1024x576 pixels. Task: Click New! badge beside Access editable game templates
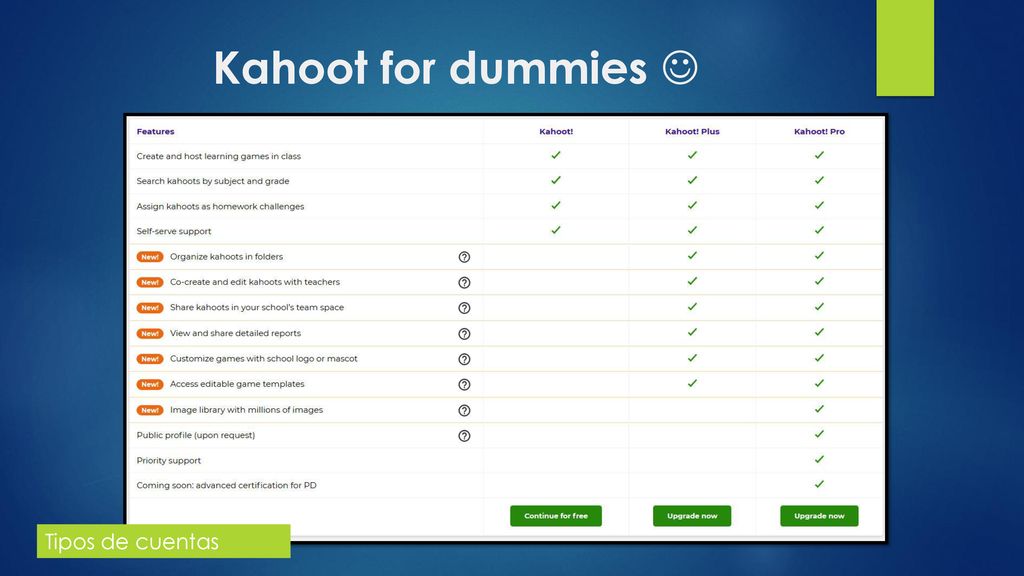(150, 385)
